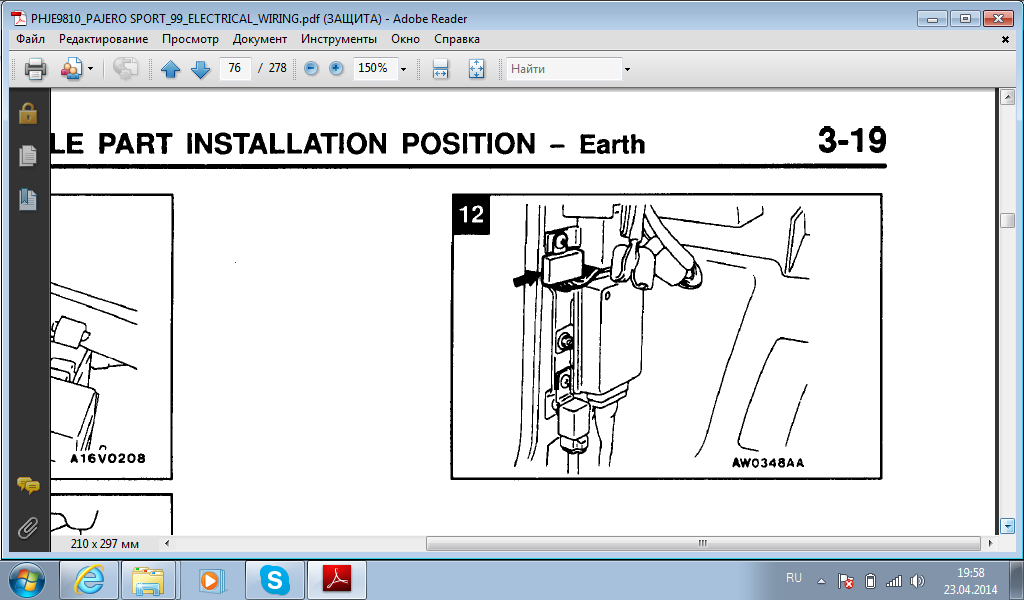Viewport: 1024px width, 600px height.
Task: Go to next page with down arrow
Action: pos(199,69)
